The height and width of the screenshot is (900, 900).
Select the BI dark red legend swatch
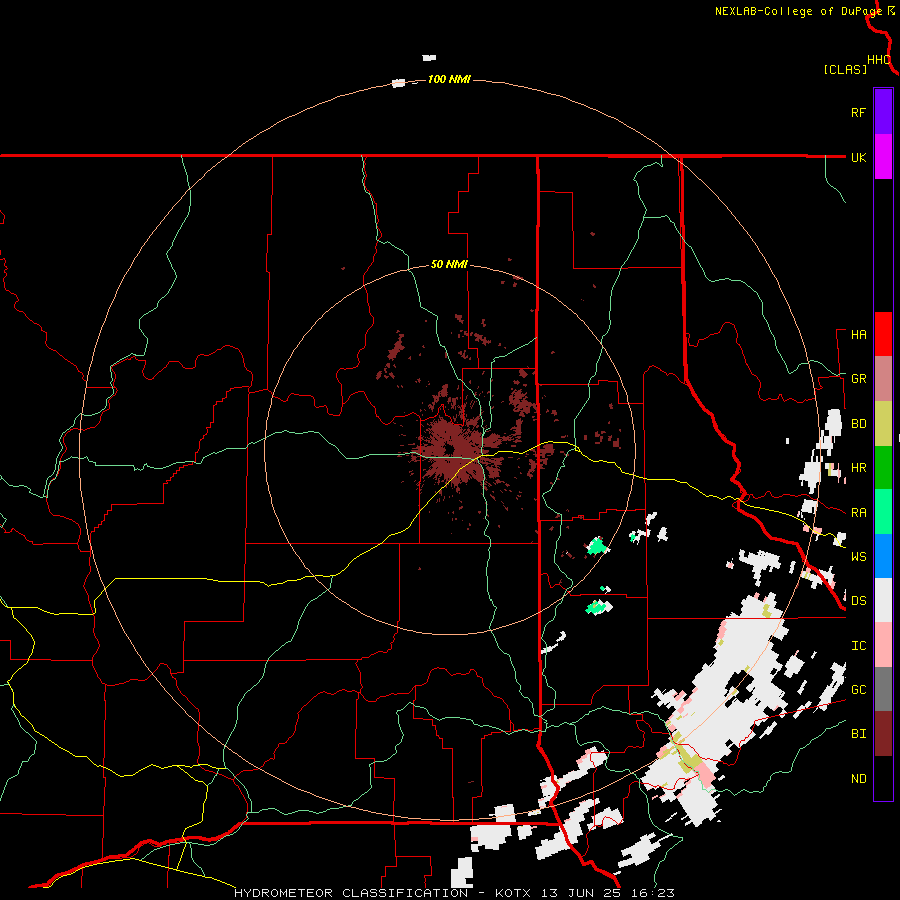tap(883, 734)
